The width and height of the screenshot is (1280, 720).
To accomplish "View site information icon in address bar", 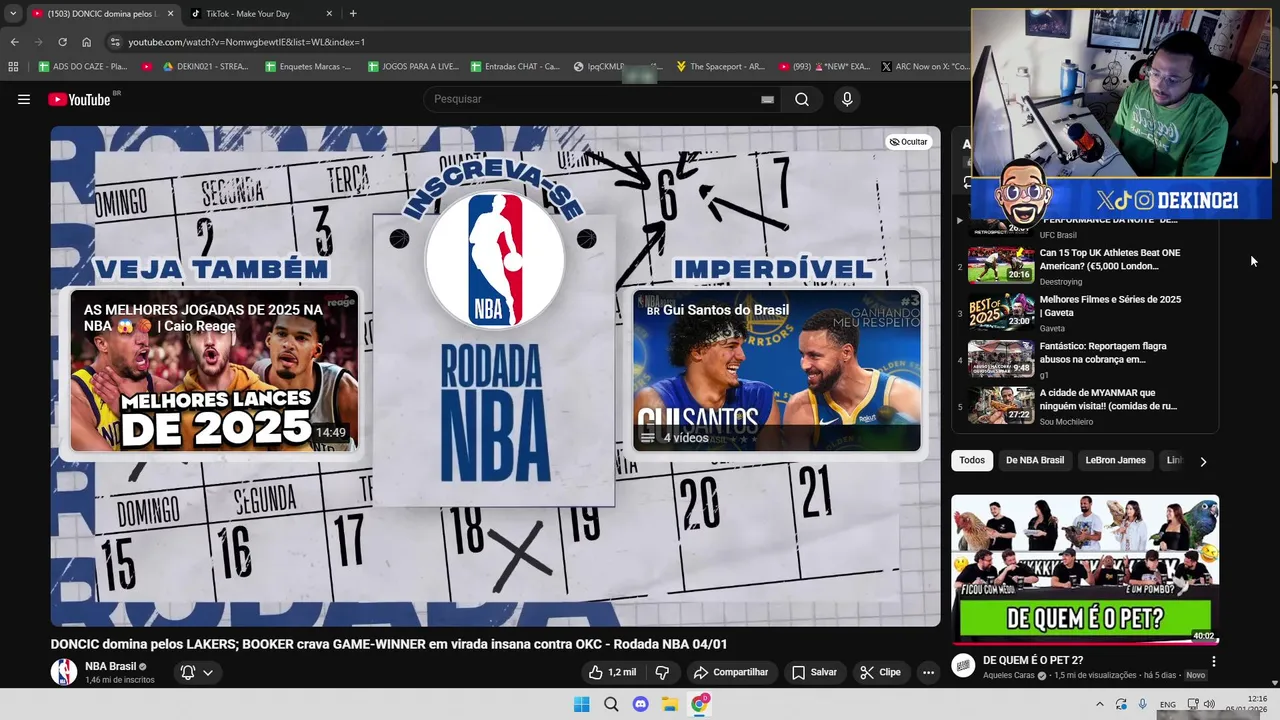I will click(115, 42).
